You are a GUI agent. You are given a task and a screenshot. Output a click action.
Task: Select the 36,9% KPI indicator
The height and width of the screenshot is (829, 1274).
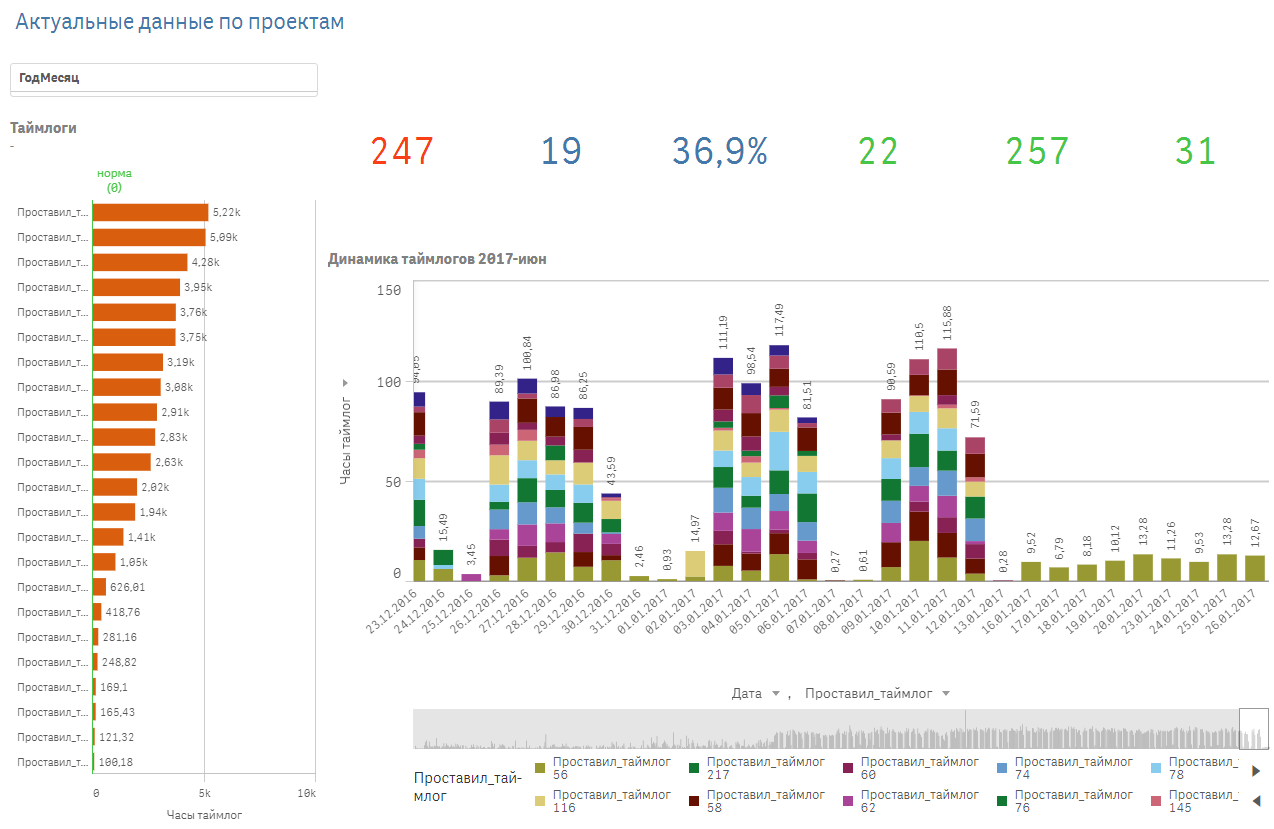coord(719,151)
